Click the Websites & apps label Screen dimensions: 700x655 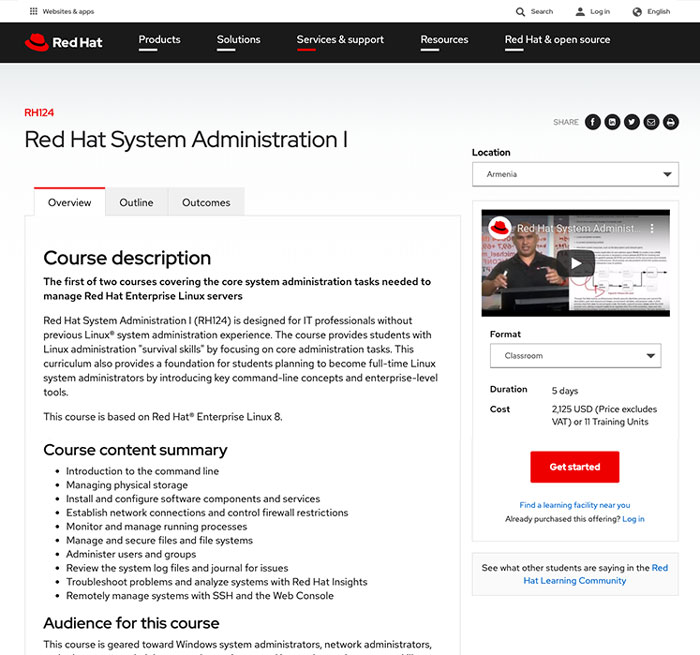click(x=68, y=11)
